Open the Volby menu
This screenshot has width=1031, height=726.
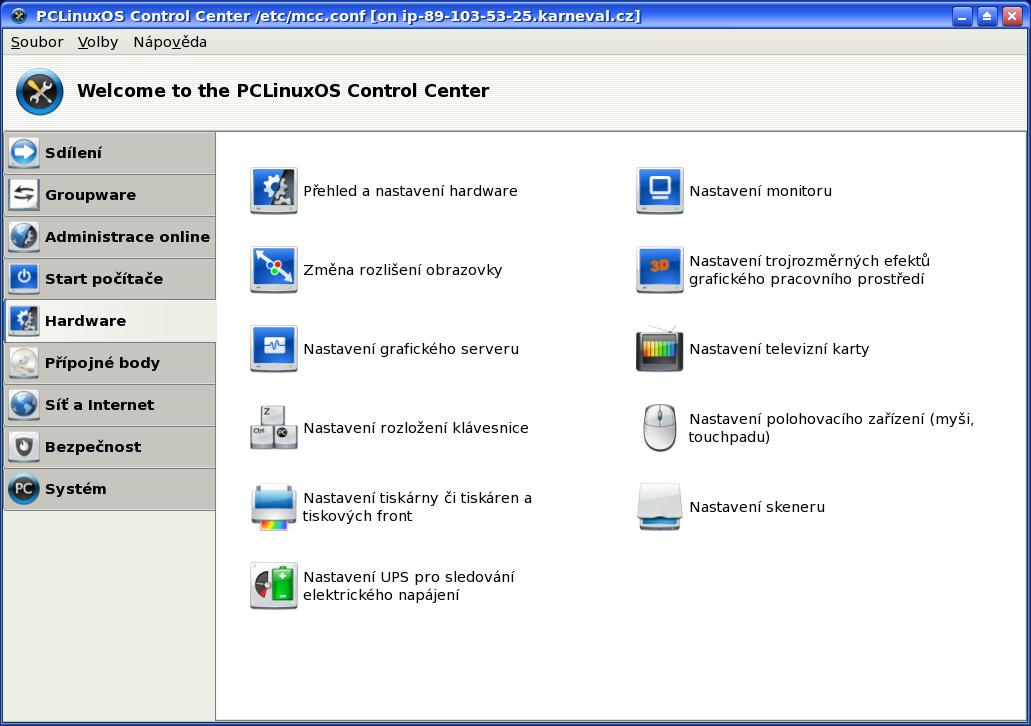tap(98, 42)
